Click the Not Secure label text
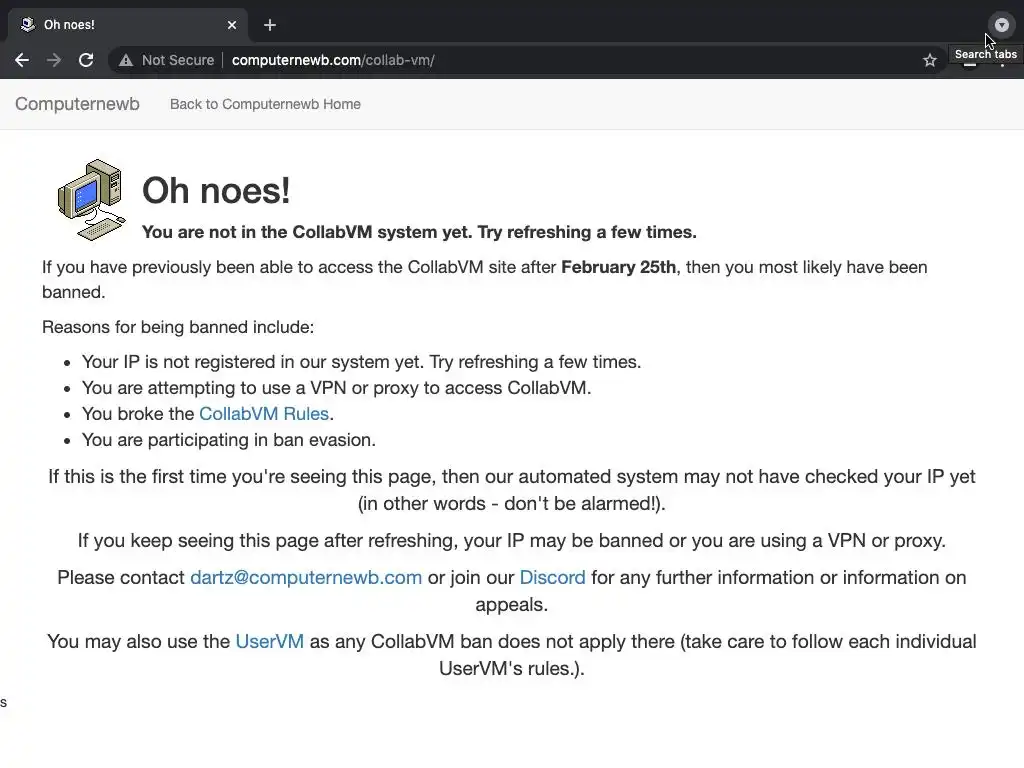 point(178,60)
